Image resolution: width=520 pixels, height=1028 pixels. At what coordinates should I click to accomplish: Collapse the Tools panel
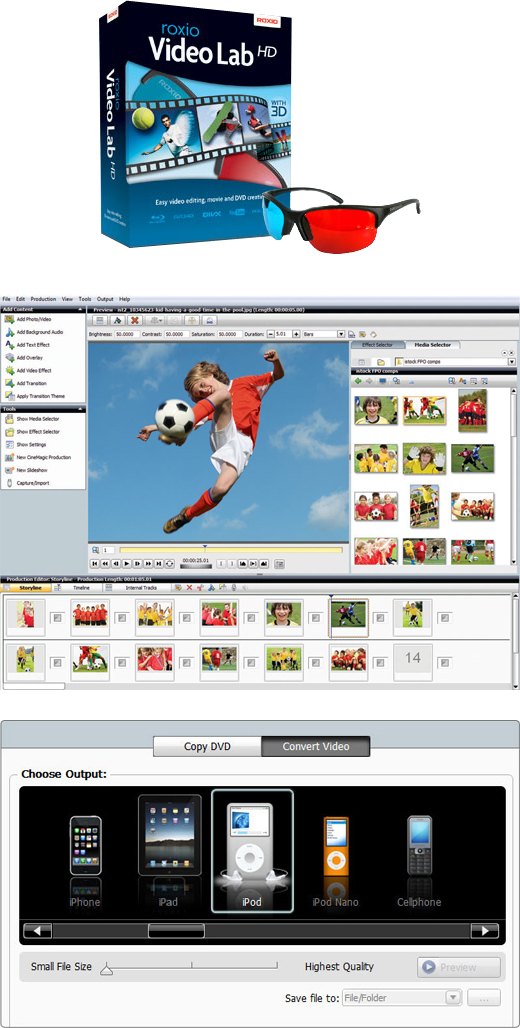[79, 409]
